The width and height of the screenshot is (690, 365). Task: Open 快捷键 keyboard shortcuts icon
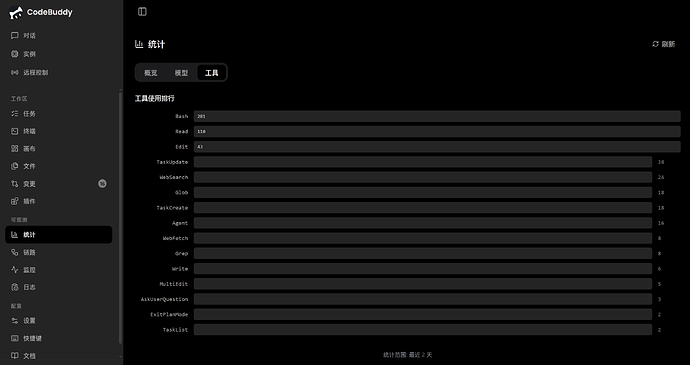pyautogui.click(x=15, y=339)
